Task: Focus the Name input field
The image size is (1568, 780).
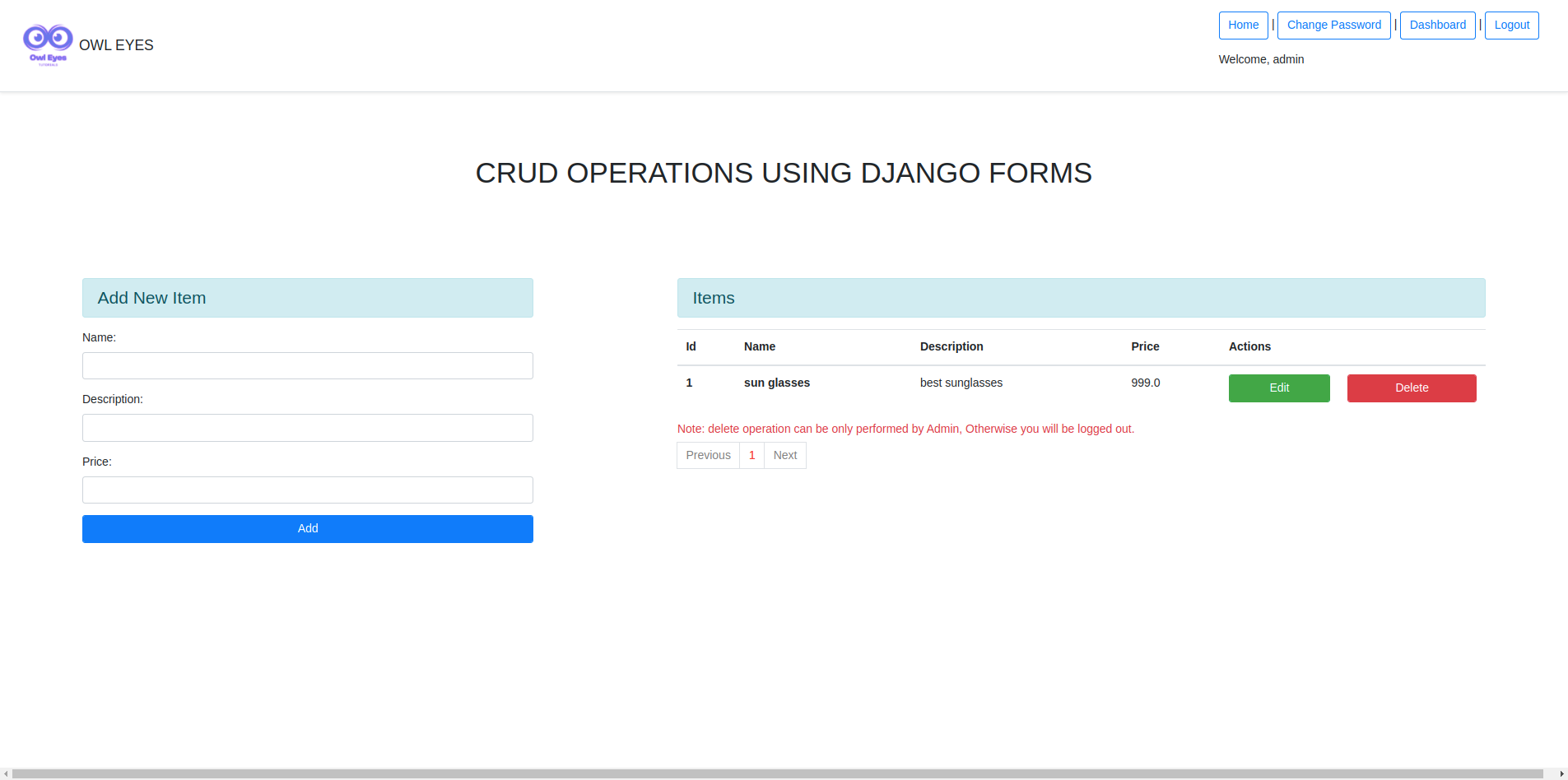Action: (307, 366)
